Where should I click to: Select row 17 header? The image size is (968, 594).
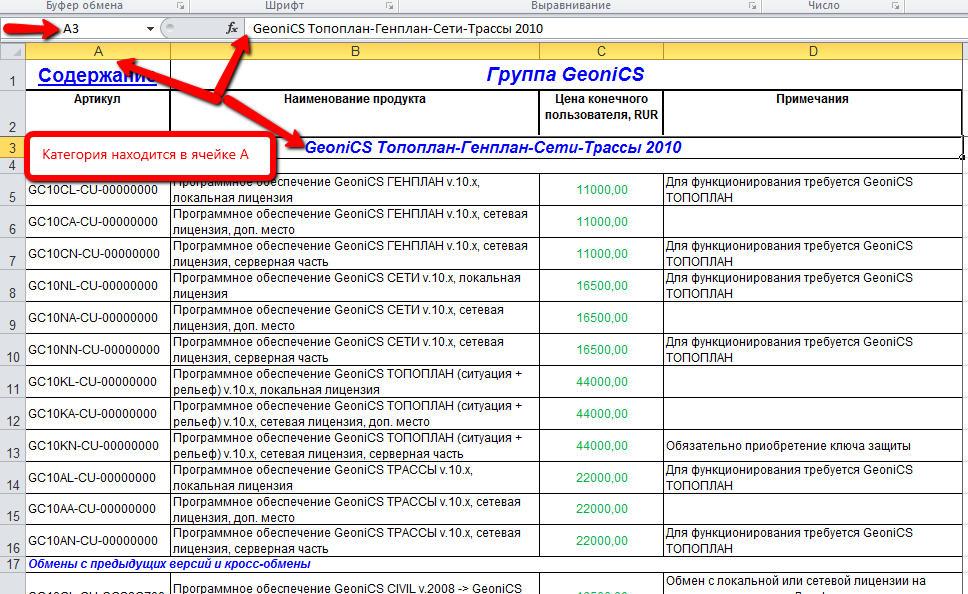pyautogui.click(x=13, y=564)
